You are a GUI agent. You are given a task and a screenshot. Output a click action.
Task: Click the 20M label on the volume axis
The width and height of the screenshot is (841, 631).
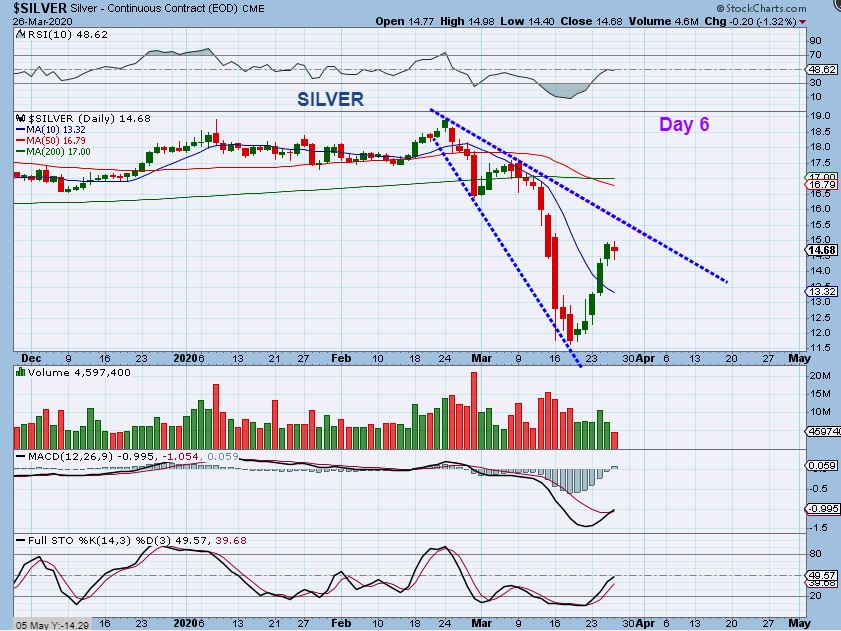820,376
